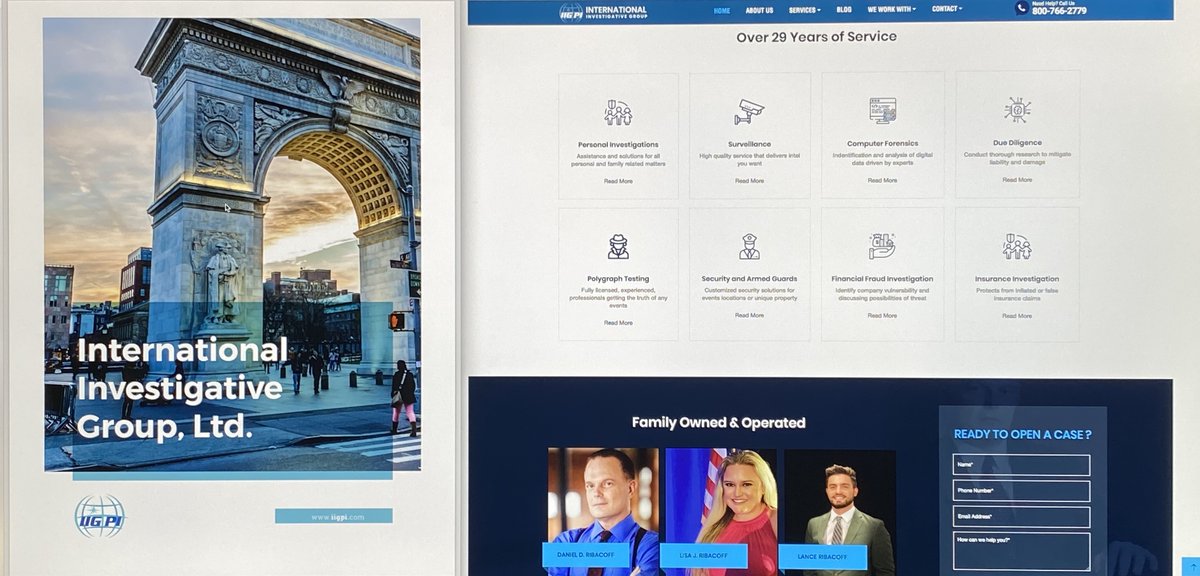Click the Email Address input field

[x=1020, y=517]
